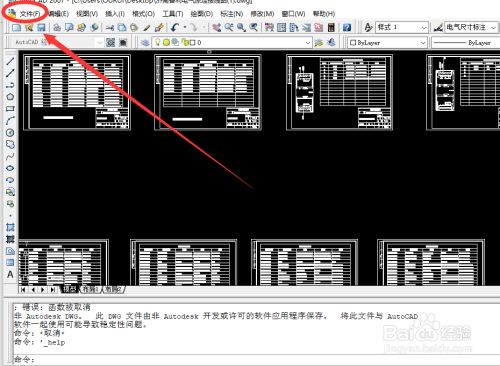Click the New drawing toolbar icon
The height and width of the screenshot is (366, 500).
tap(16, 27)
